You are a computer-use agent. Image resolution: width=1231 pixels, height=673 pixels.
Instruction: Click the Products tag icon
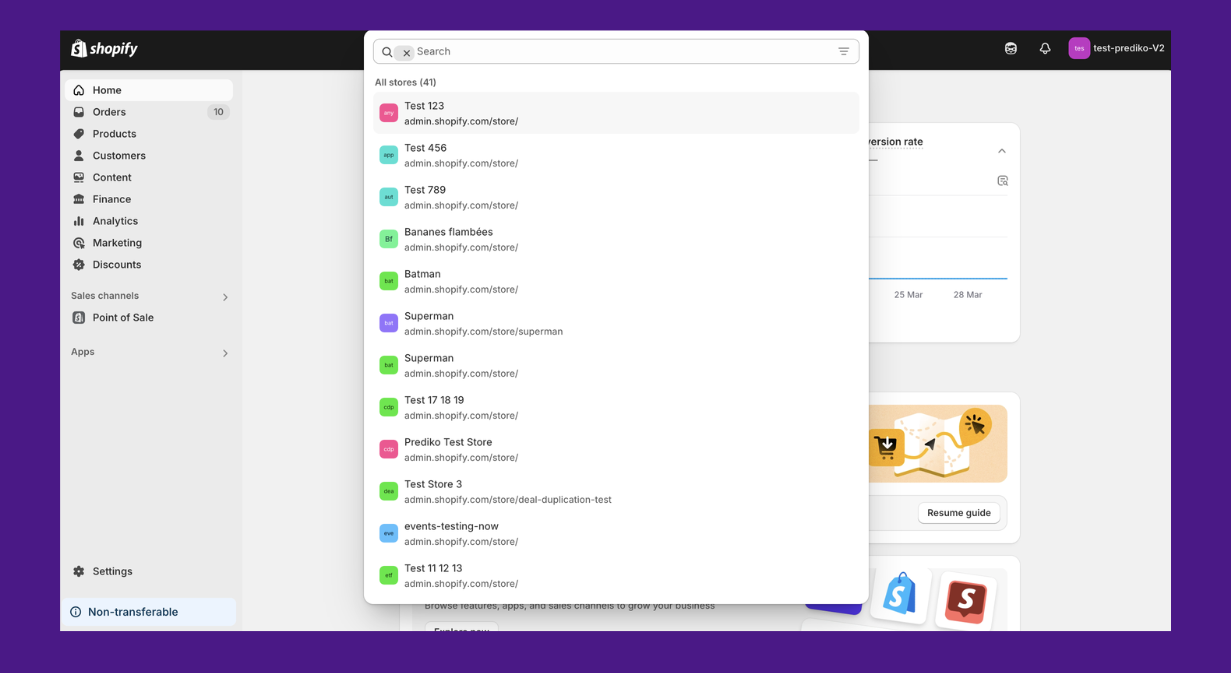79,134
